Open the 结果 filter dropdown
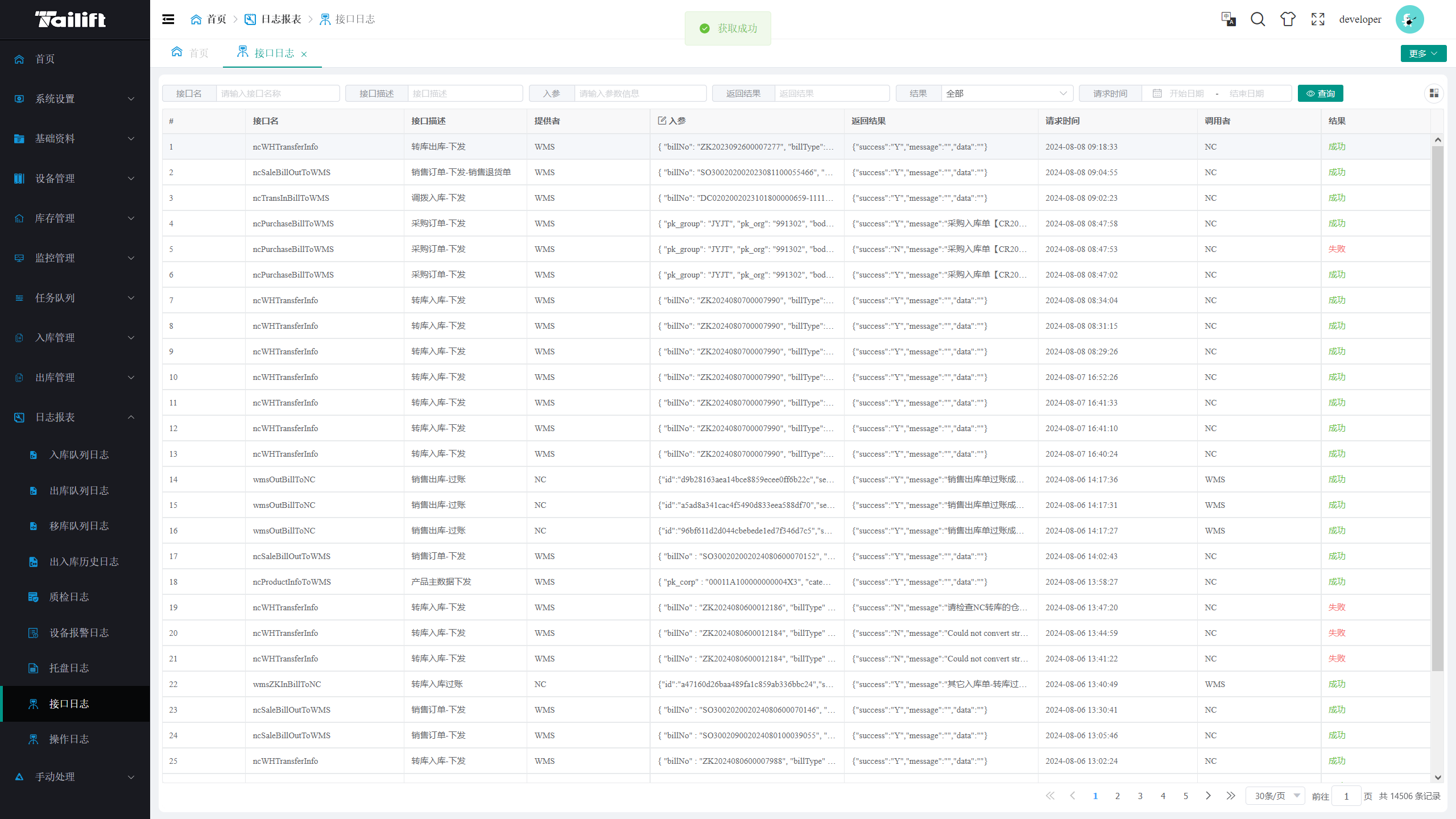Screen dimensions: 1456x819 coord(1007,93)
